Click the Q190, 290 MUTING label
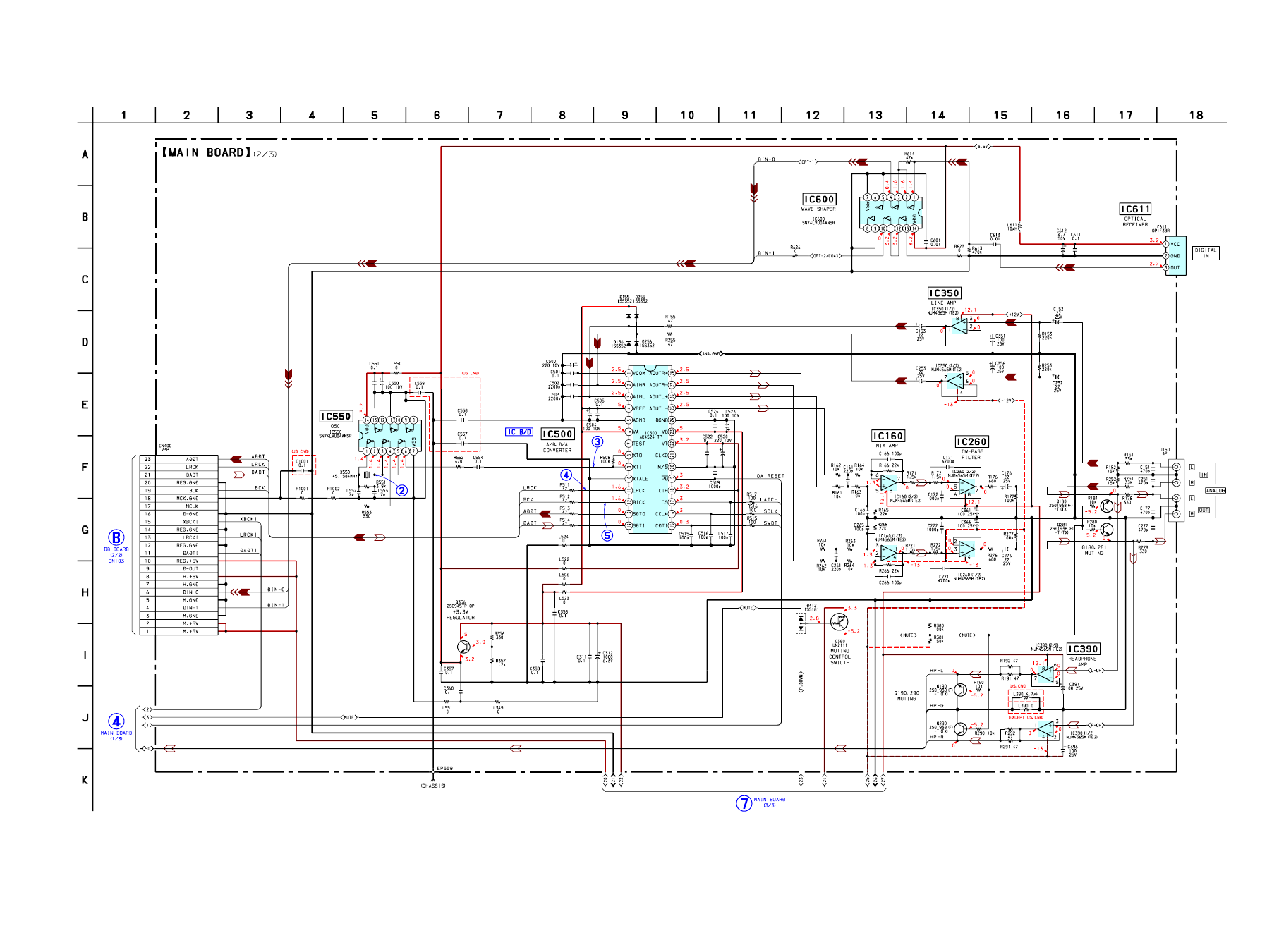This screenshot has width=1267, height=952. tap(907, 696)
